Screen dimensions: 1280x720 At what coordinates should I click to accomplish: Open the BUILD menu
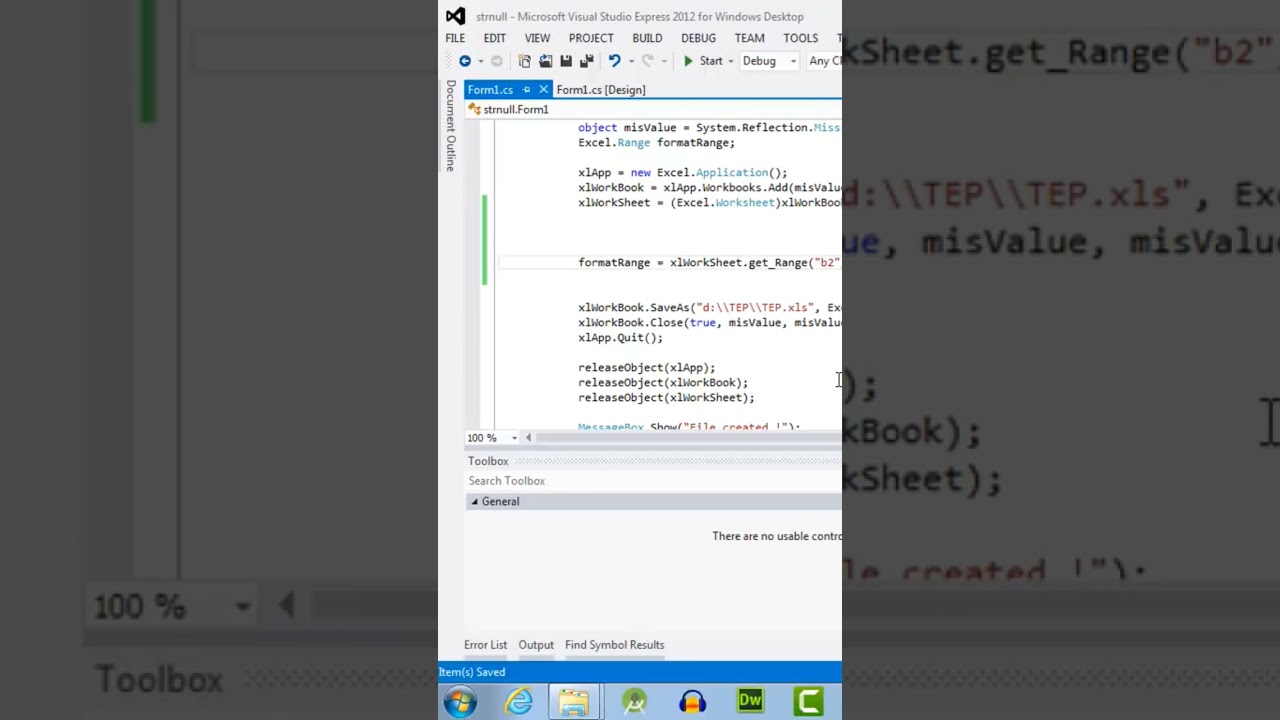(x=647, y=38)
